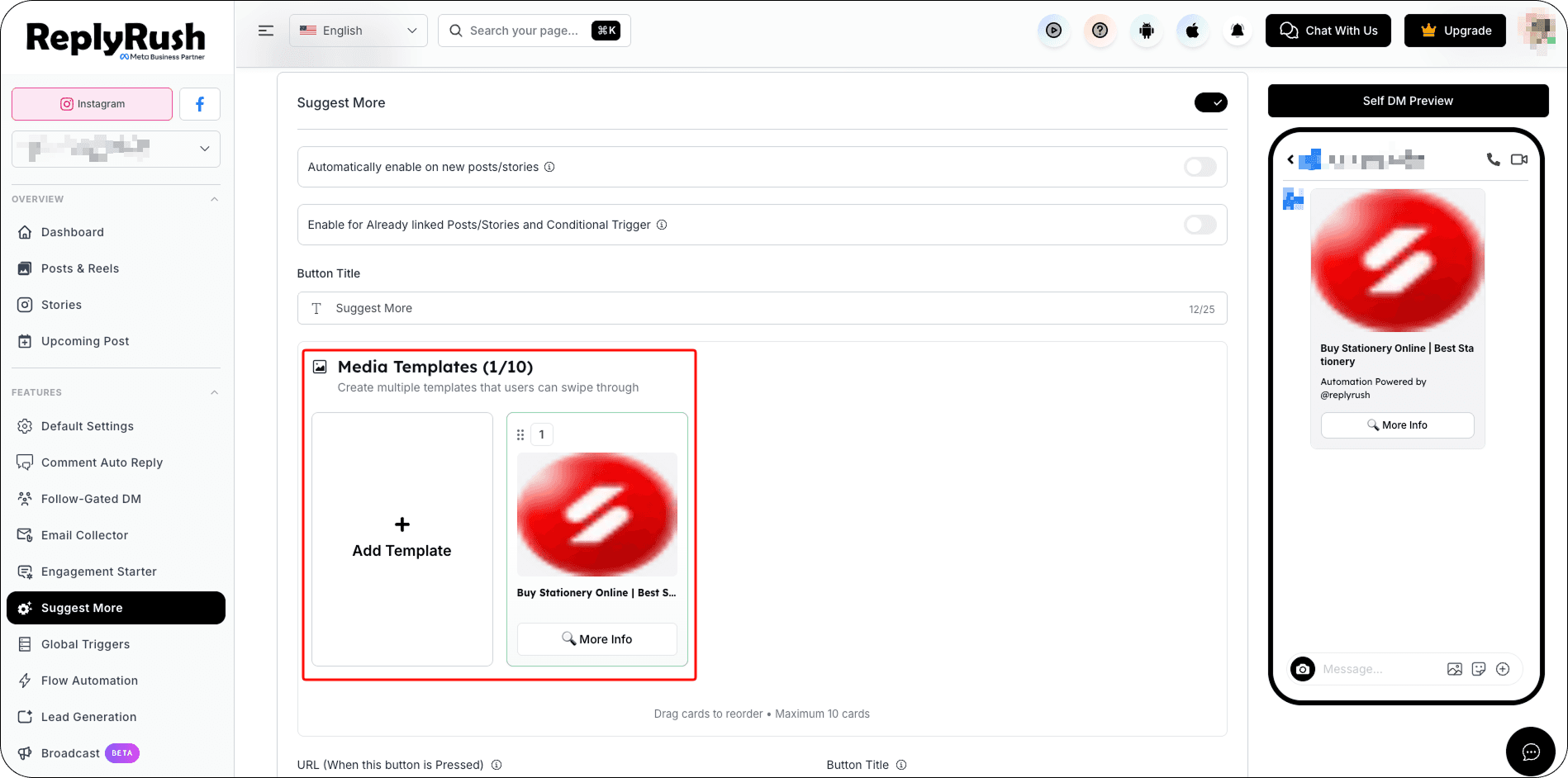Collapse the sidebar with hamburger icon

coord(266,31)
